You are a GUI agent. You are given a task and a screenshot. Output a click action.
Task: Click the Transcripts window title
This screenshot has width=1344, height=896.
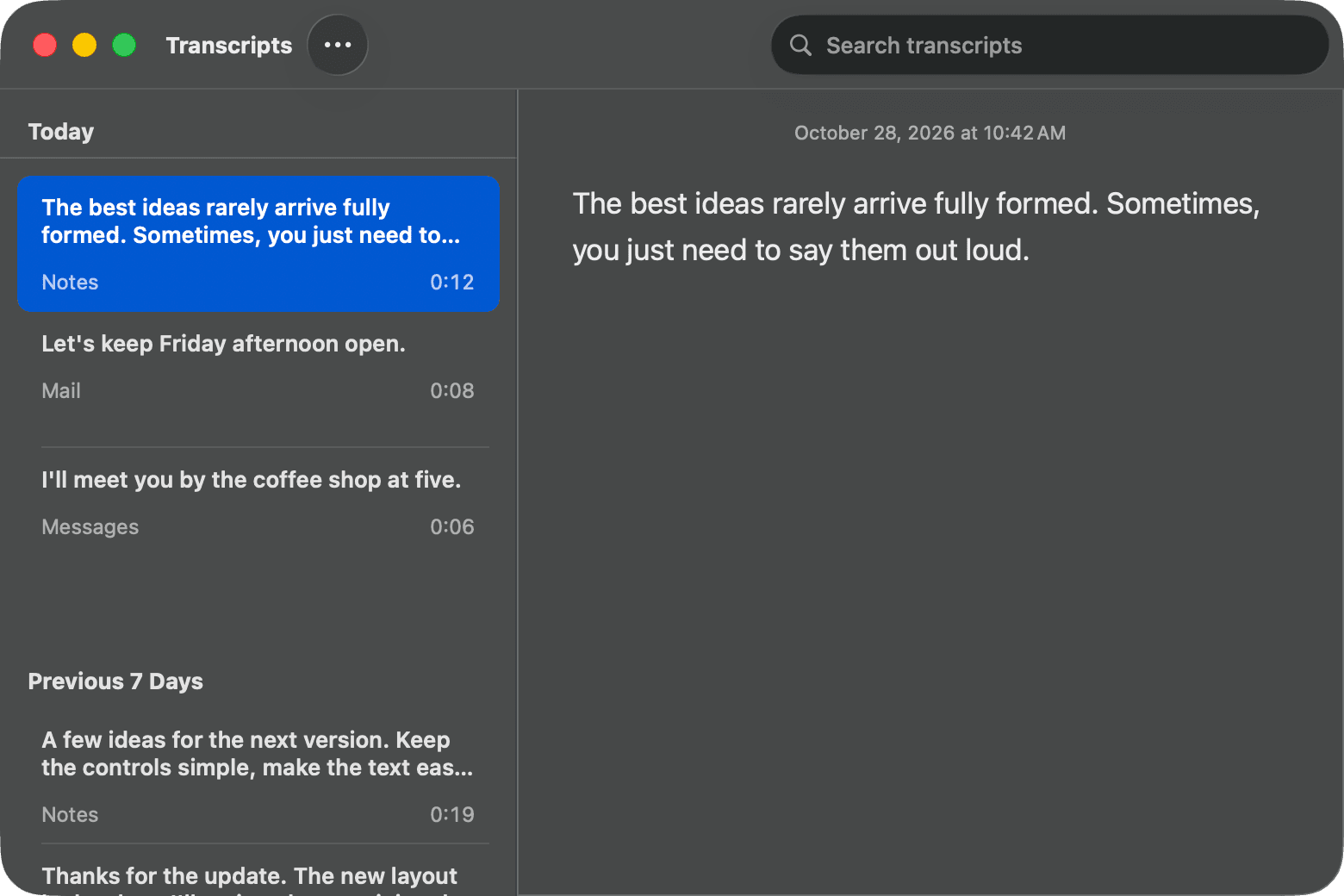(229, 45)
